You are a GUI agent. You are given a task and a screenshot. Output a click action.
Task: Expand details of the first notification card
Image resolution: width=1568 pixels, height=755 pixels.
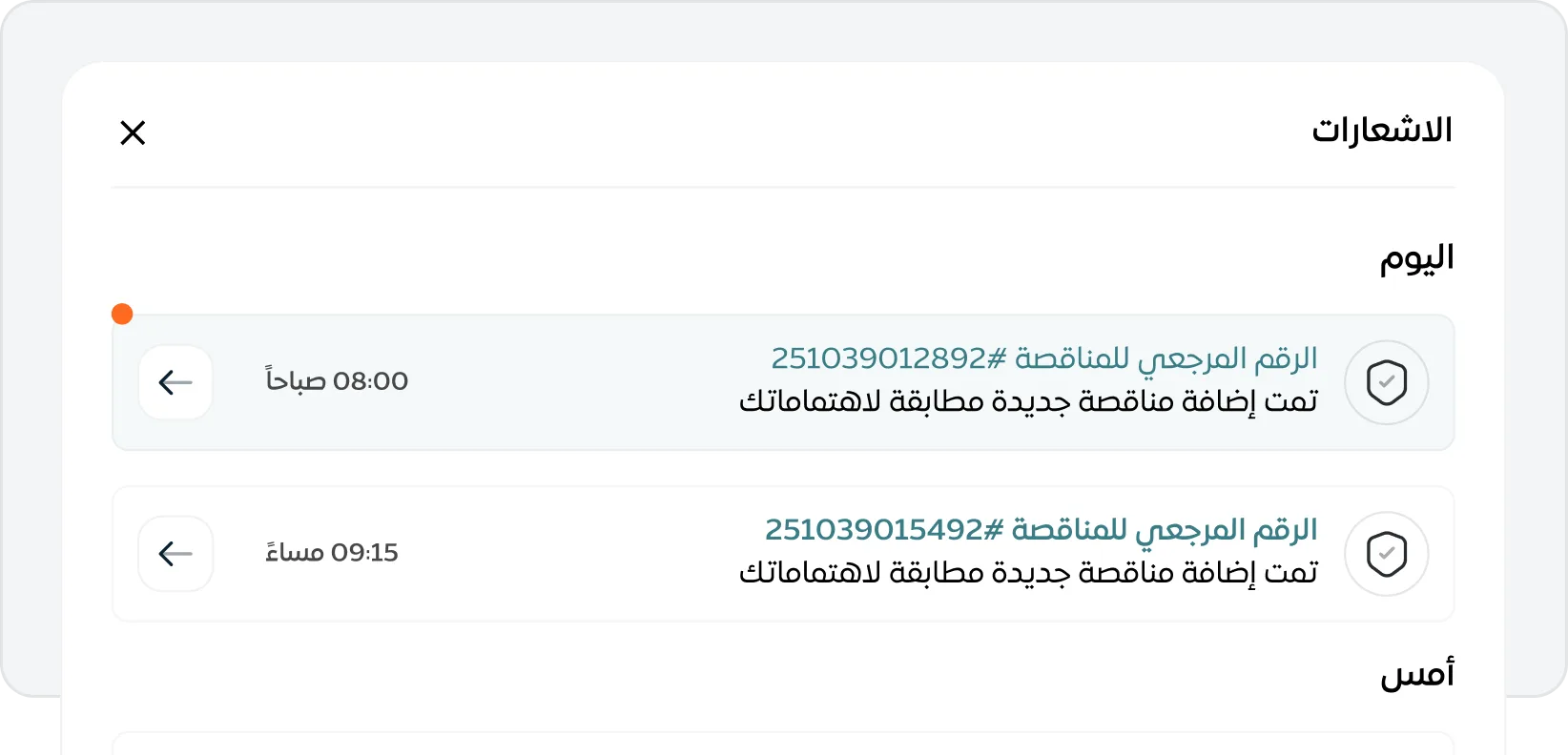[782, 381]
